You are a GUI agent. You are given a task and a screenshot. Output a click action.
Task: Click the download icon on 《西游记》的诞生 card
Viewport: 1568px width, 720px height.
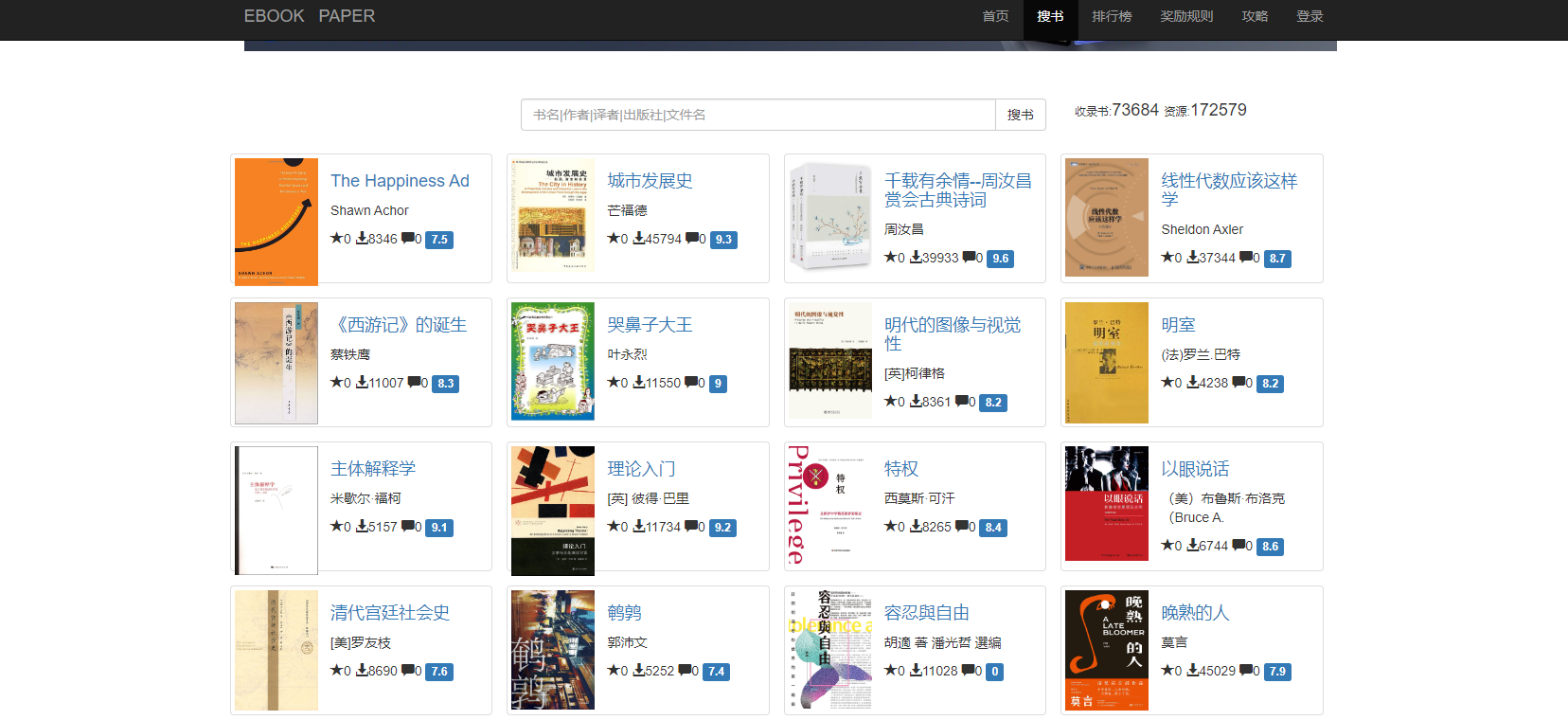coord(362,383)
